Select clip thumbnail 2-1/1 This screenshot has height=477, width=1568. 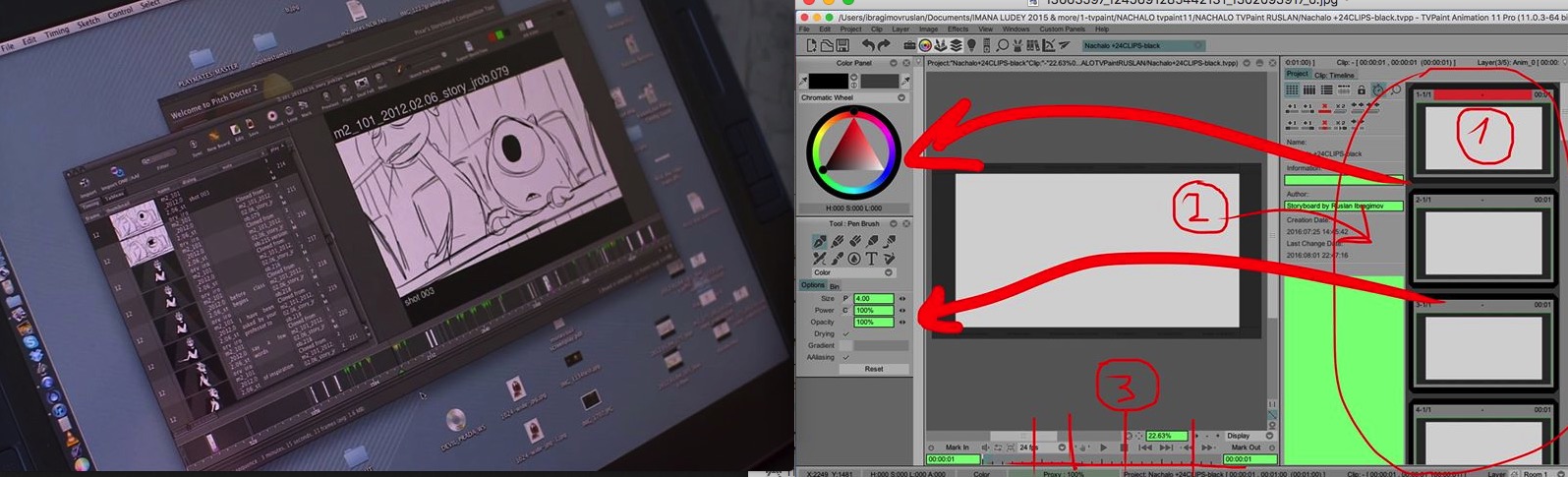point(1484,241)
